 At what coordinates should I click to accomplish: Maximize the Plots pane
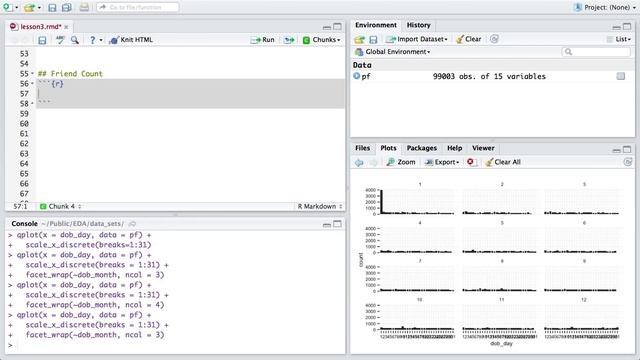pyautogui.click(x=627, y=149)
